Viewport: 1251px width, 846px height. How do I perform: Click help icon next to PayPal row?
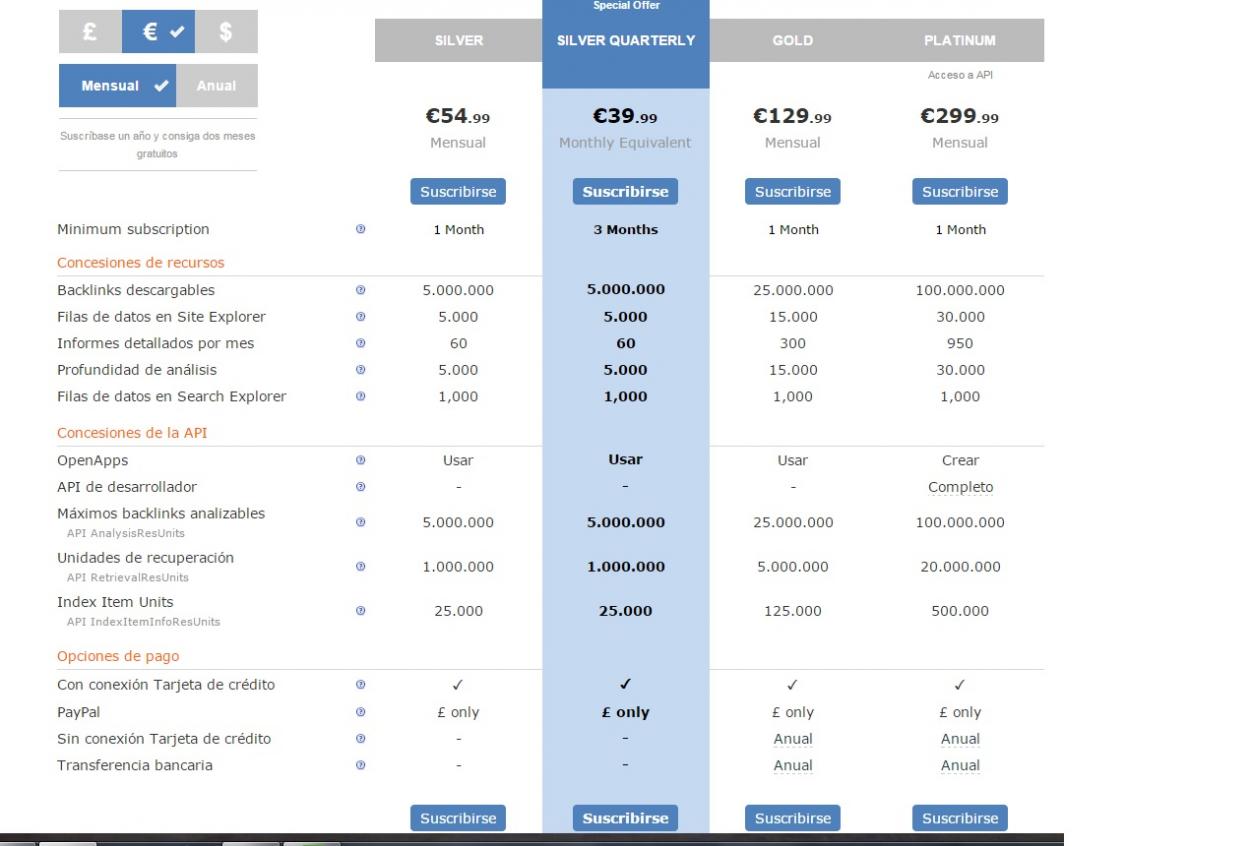coord(360,712)
